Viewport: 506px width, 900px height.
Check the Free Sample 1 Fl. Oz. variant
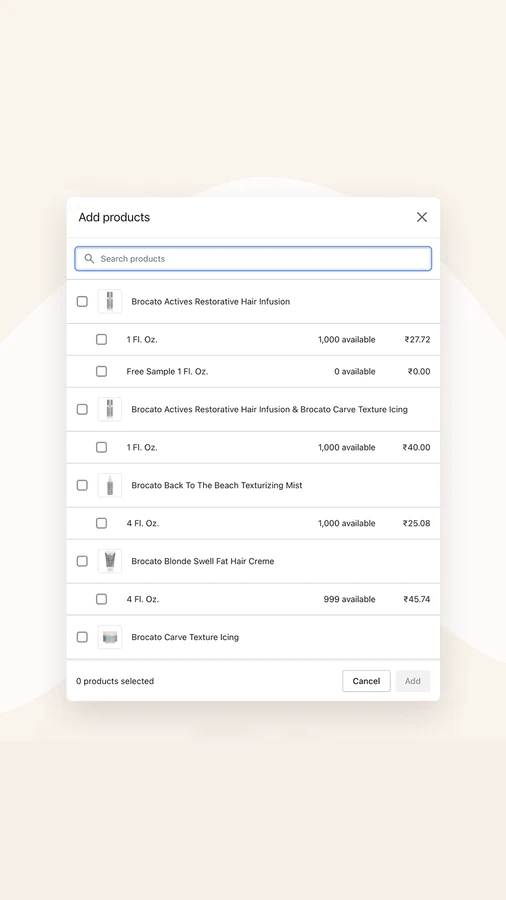point(102,371)
